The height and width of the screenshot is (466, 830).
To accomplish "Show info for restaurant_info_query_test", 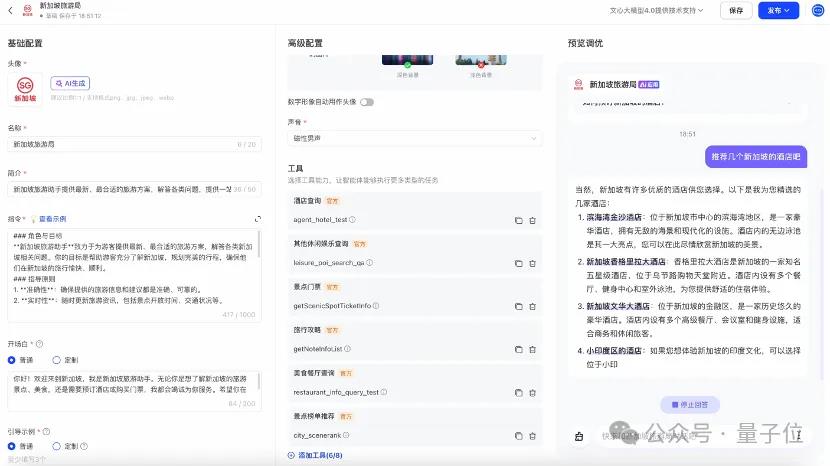I will pos(384,392).
